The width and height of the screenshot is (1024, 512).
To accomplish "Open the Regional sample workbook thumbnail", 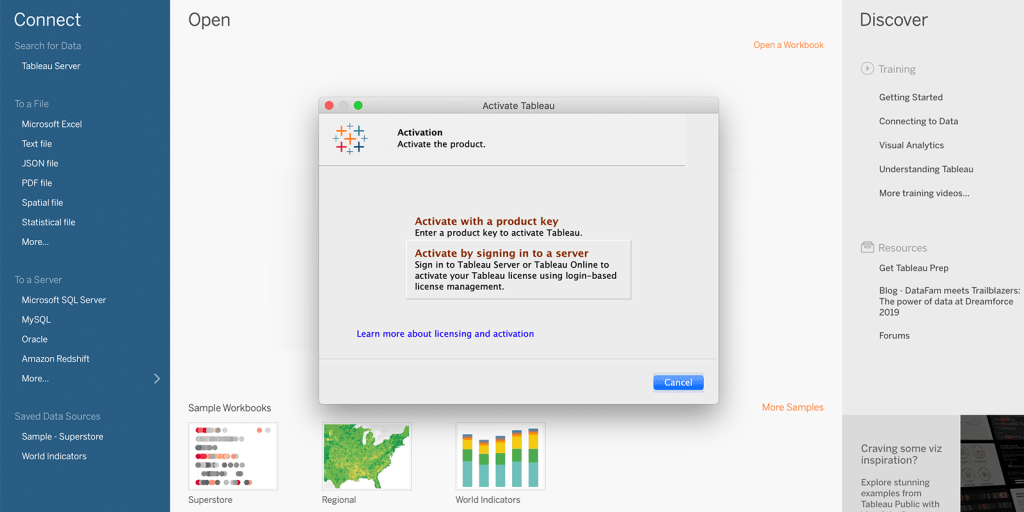I will click(x=367, y=456).
